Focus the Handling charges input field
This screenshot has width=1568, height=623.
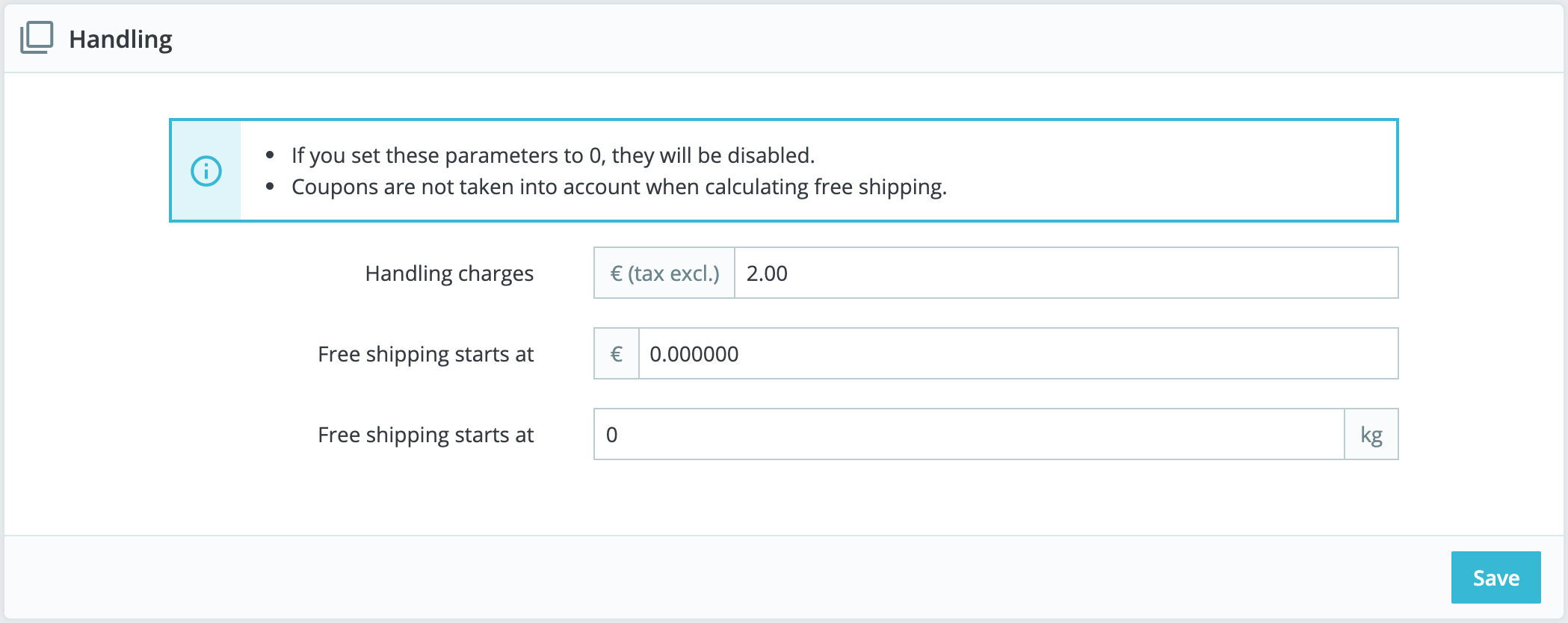point(1066,273)
